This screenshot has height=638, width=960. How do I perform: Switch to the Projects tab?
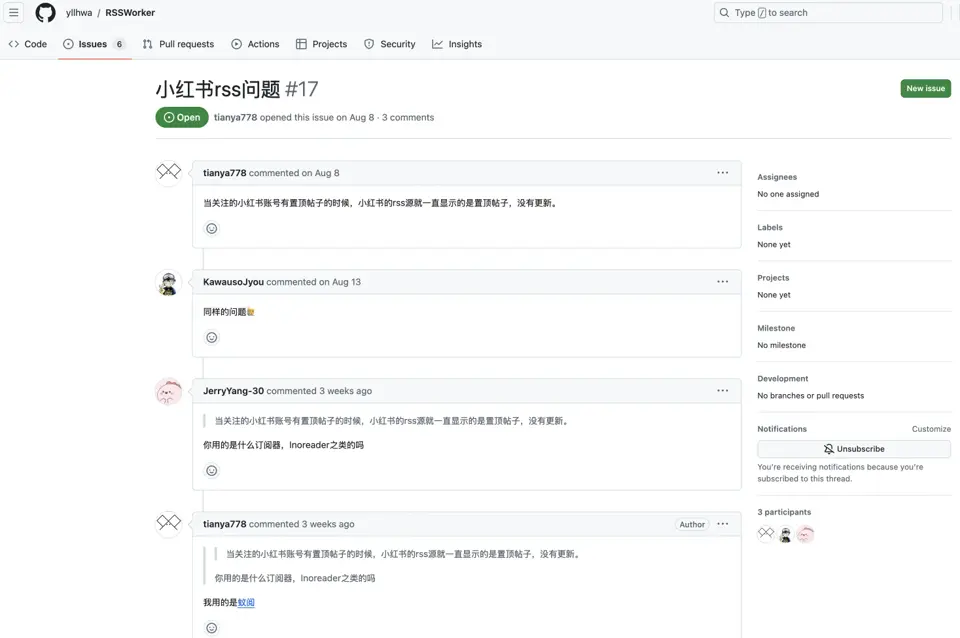coord(321,44)
